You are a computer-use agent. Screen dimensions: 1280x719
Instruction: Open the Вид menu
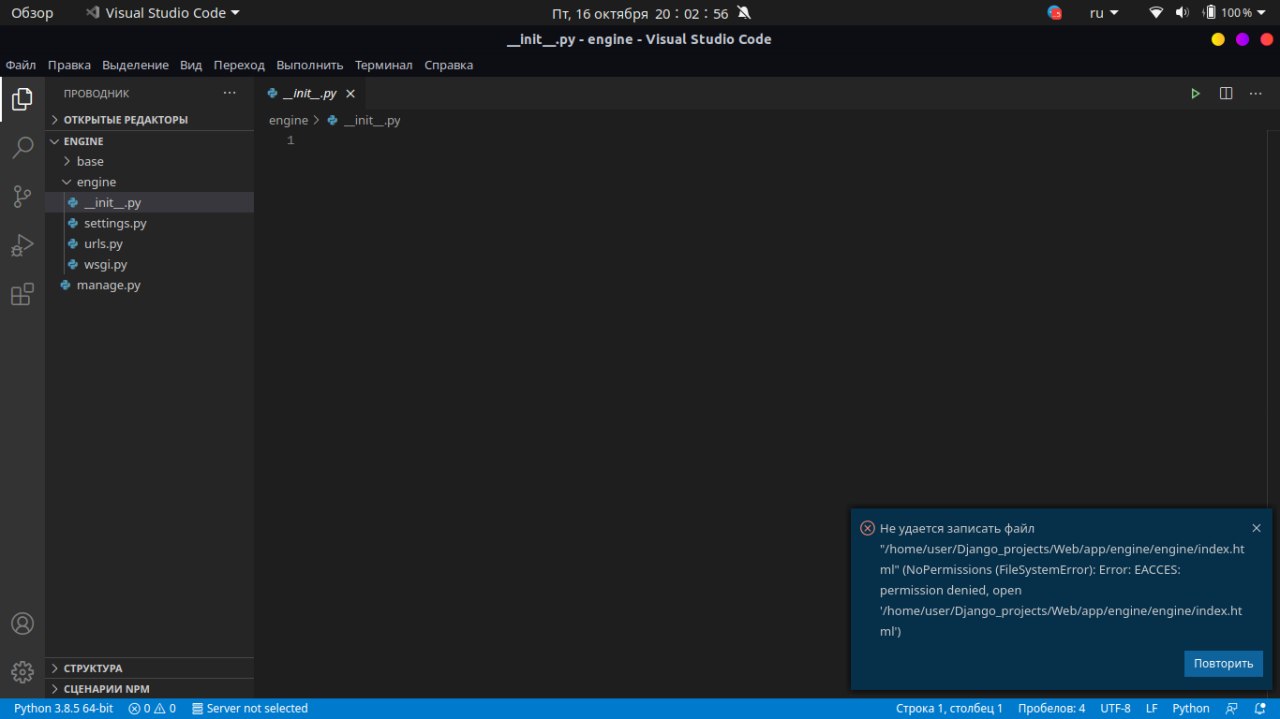[191, 65]
